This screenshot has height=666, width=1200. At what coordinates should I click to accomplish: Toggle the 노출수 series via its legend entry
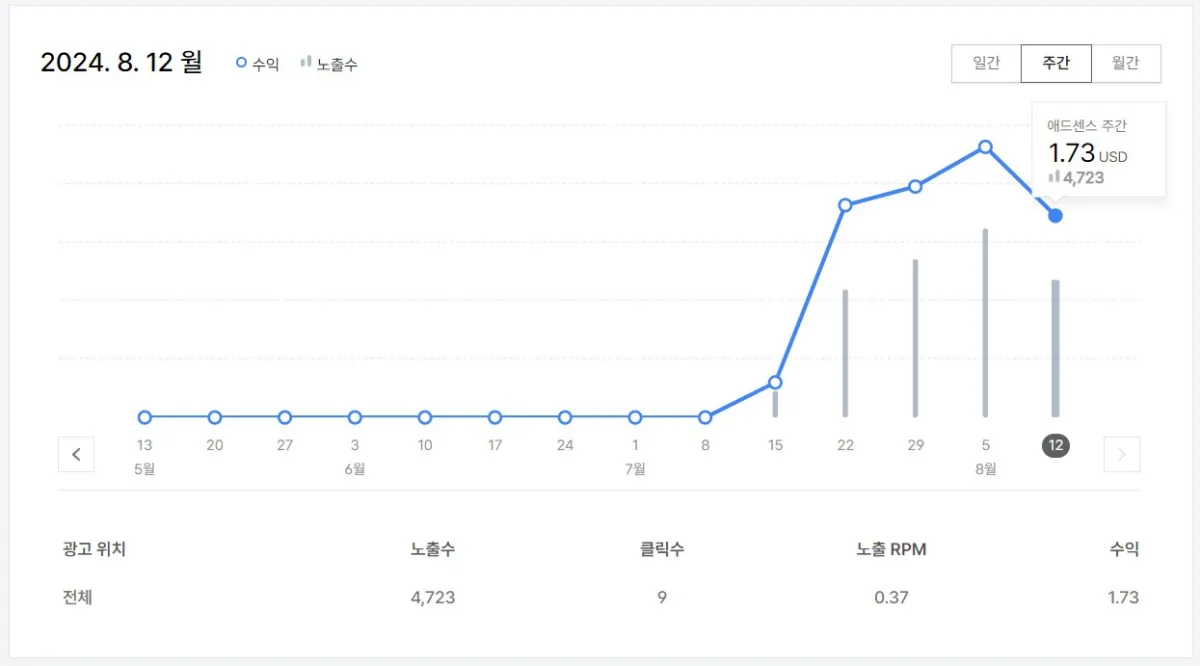click(325, 62)
